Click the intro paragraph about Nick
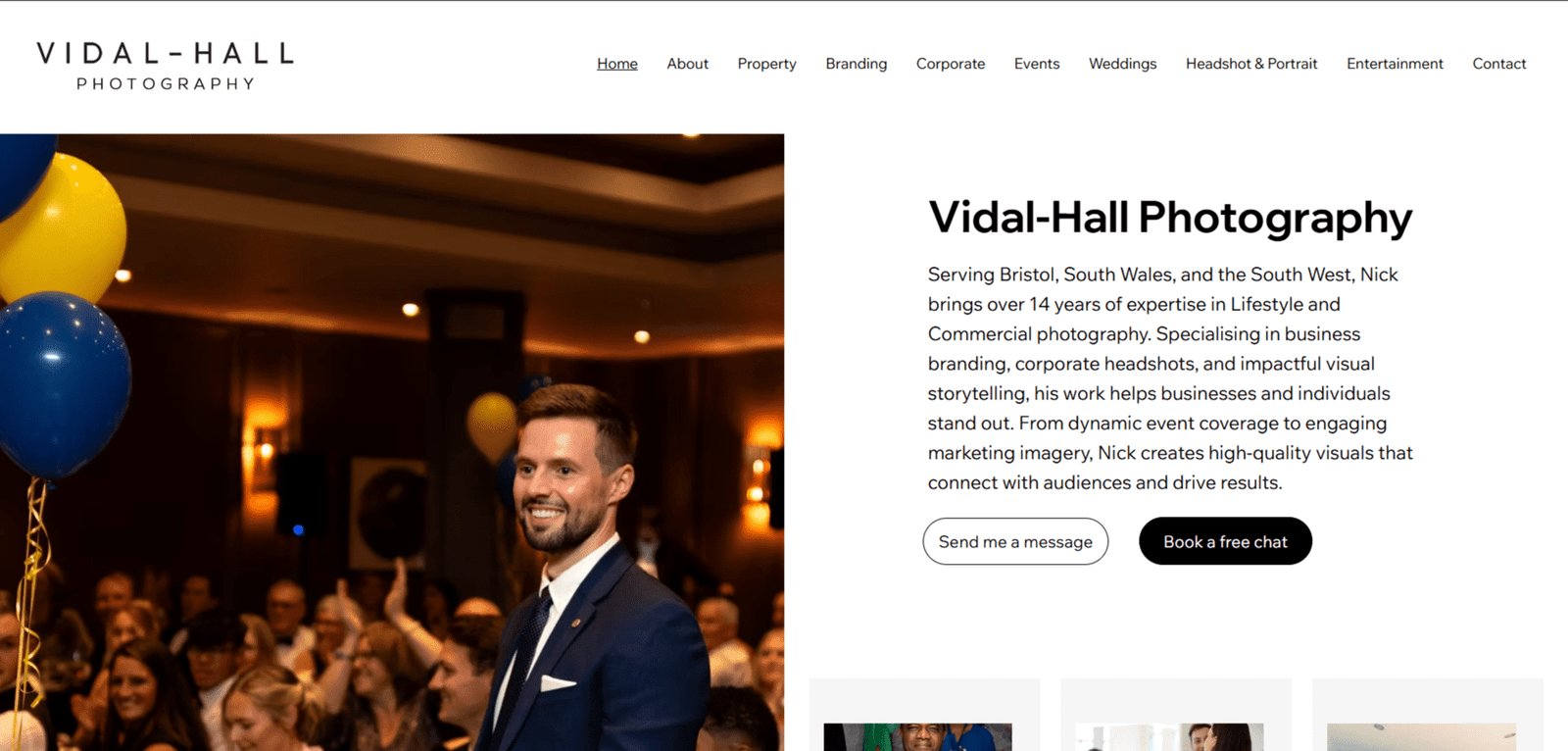 tap(1170, 378)
